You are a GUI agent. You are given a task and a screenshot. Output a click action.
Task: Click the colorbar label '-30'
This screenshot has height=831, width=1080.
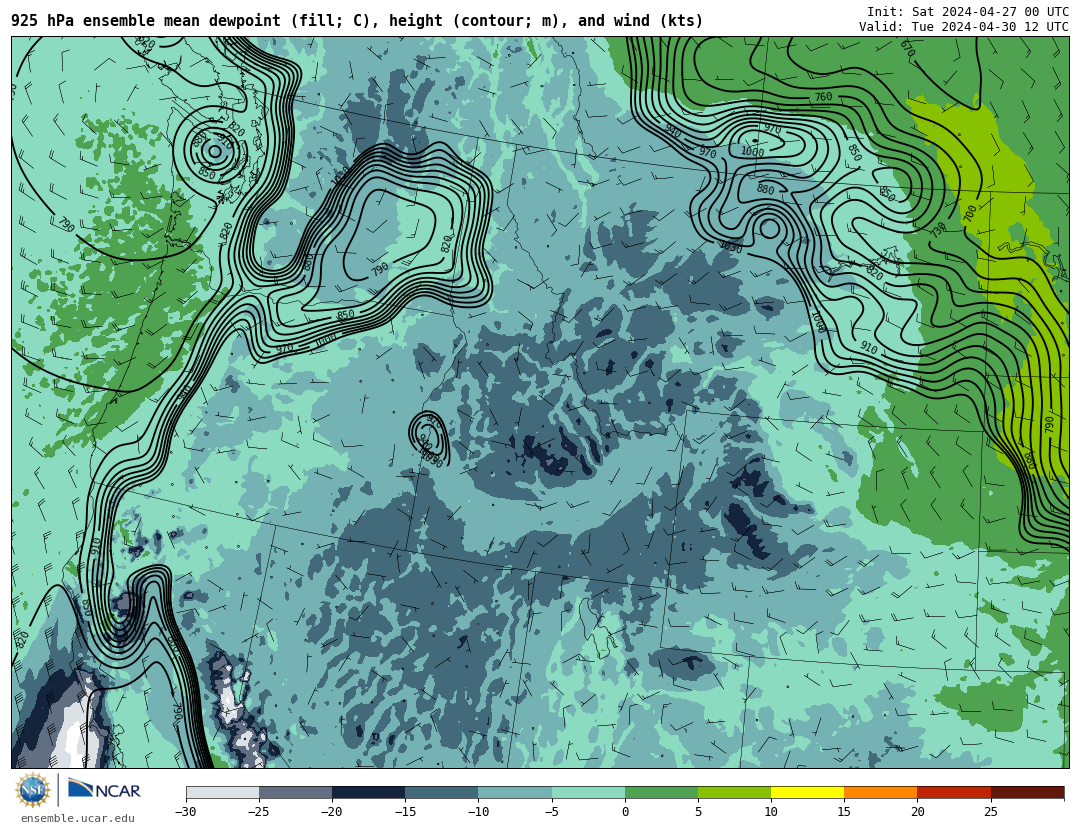(185, 812)
